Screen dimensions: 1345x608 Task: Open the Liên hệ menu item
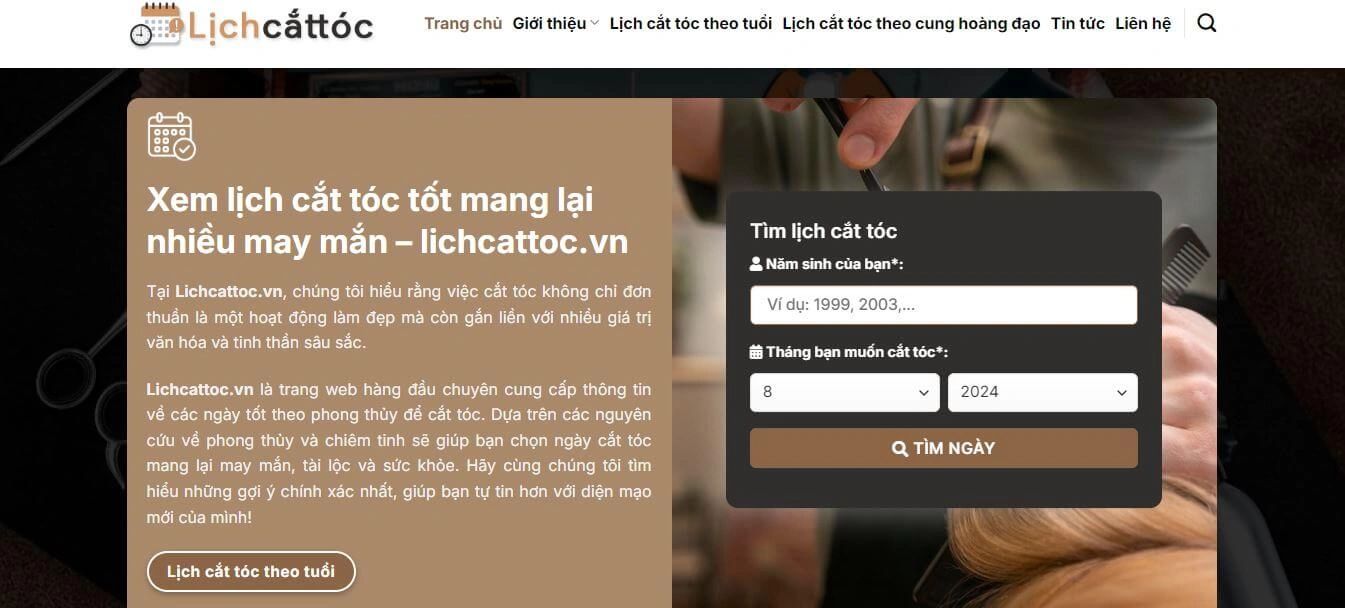(1143, 23)
